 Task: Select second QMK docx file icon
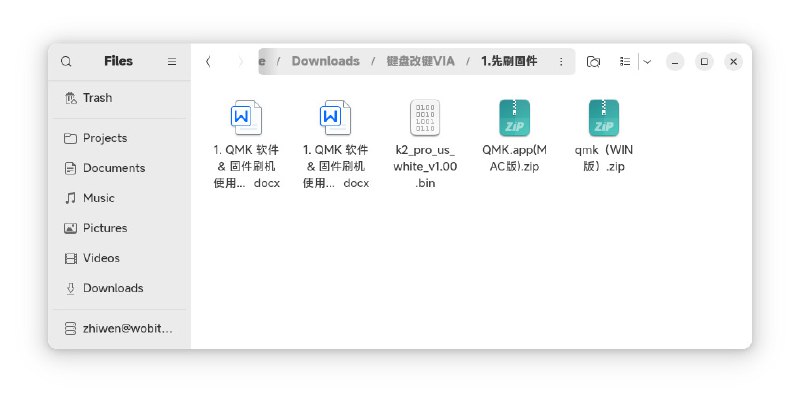[x=336, y=117]
